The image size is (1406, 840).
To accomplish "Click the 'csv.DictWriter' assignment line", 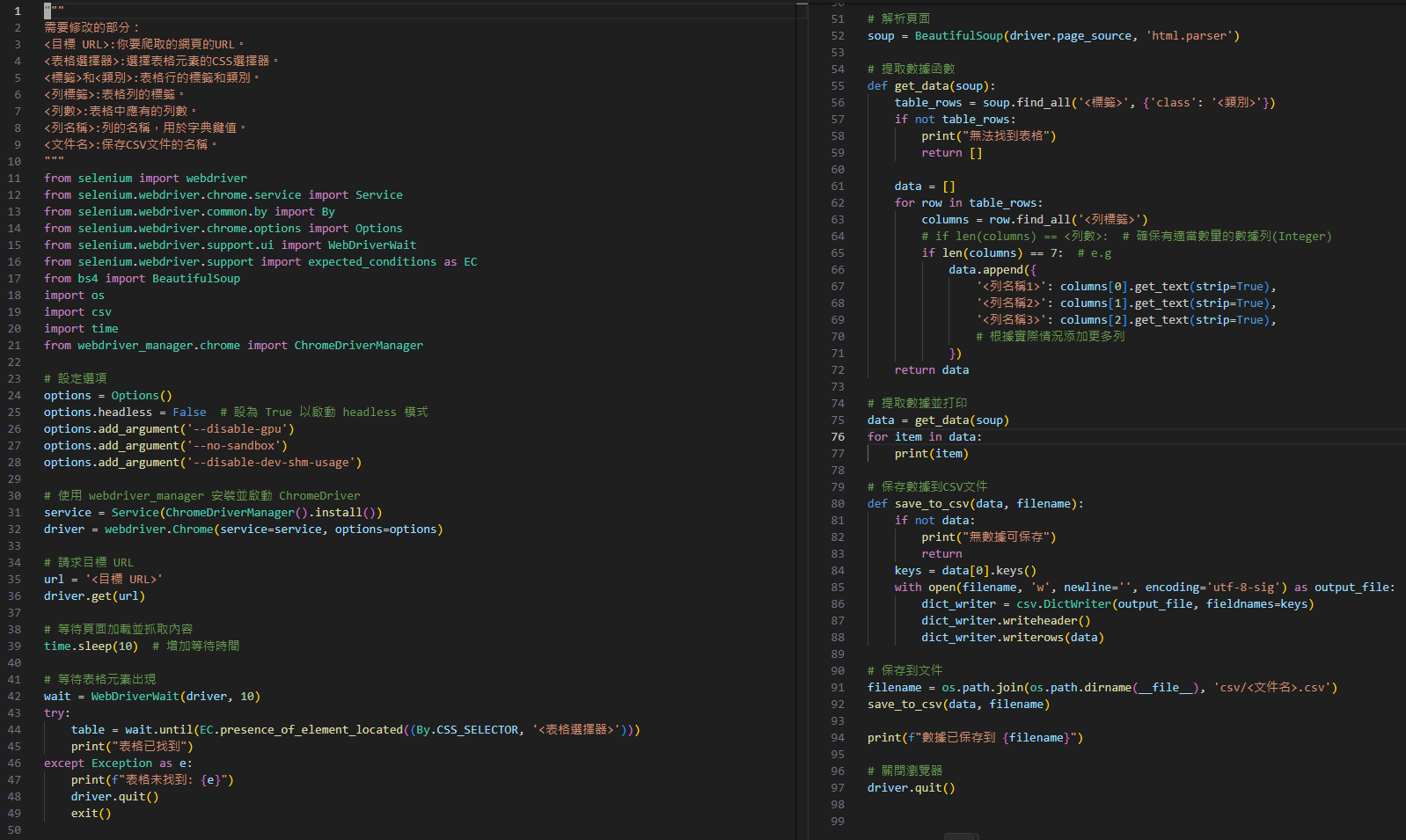I will 1117,603.
